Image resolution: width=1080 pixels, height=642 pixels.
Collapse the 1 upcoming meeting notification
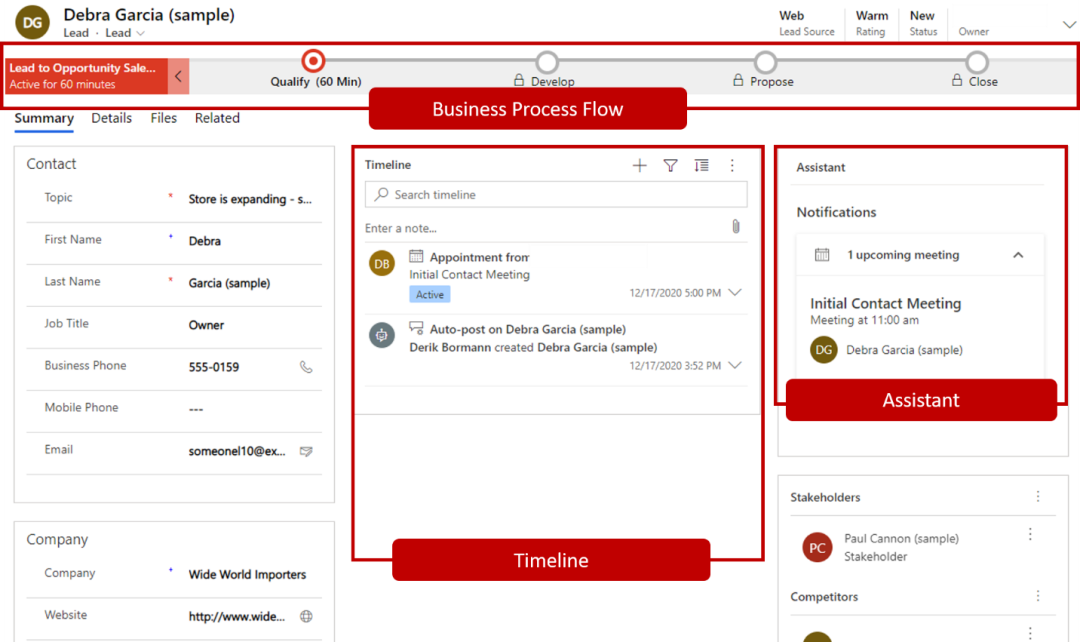[x=1018, y=255]
